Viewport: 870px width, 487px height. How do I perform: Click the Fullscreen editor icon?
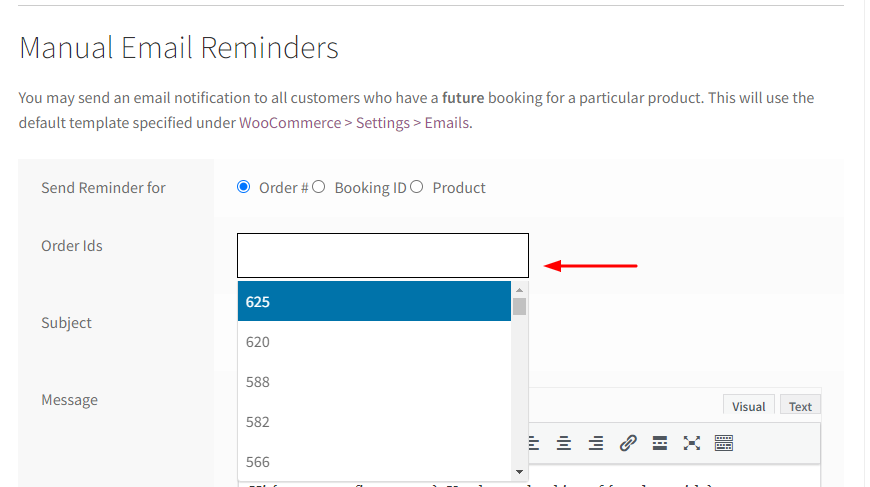pyautogui.click(x=692, y=443)
